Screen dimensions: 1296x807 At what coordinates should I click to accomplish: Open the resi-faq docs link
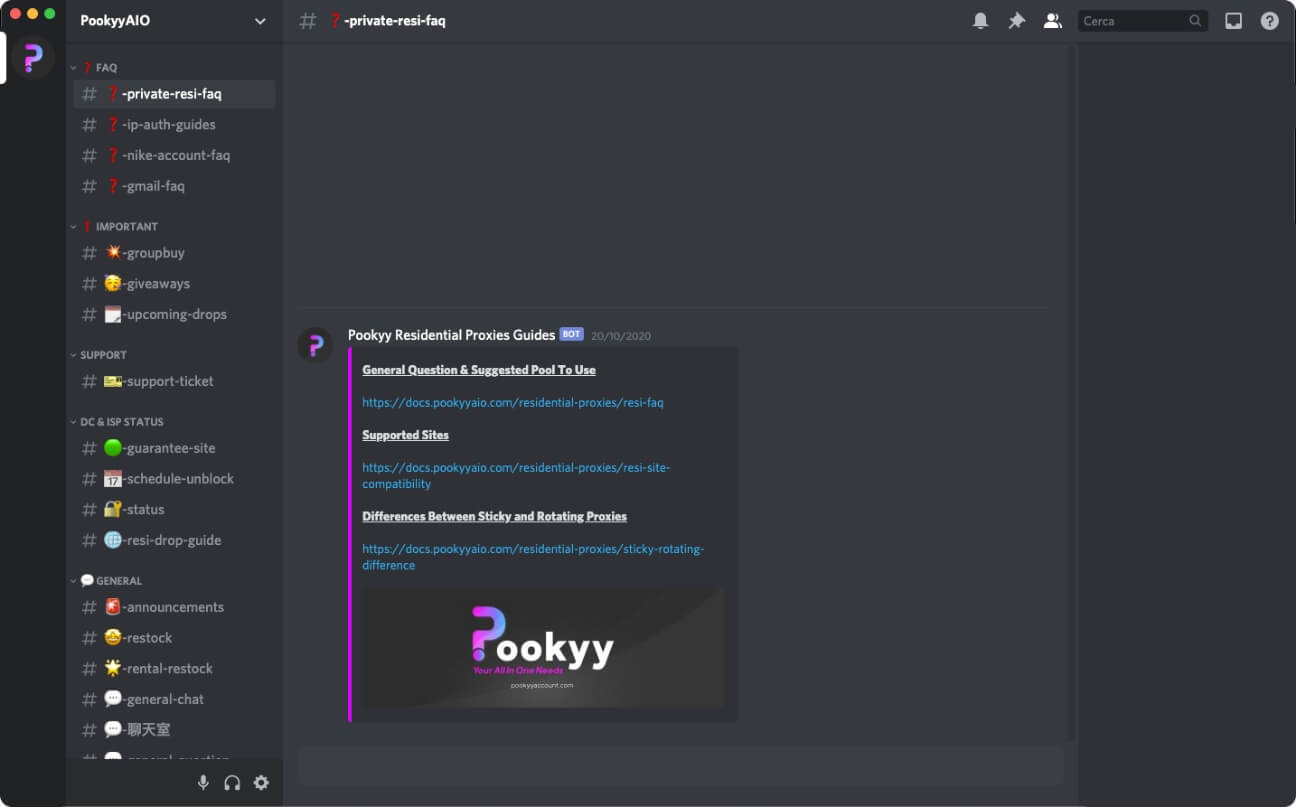tap(512, 403)
